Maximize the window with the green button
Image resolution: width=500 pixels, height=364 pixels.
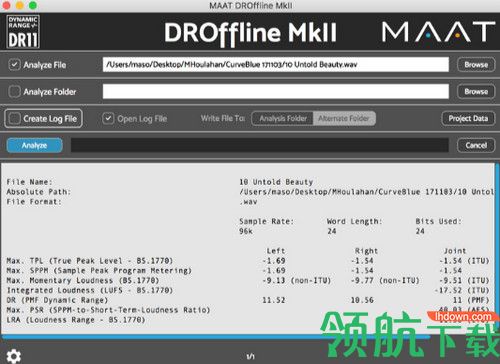[33, 5]
